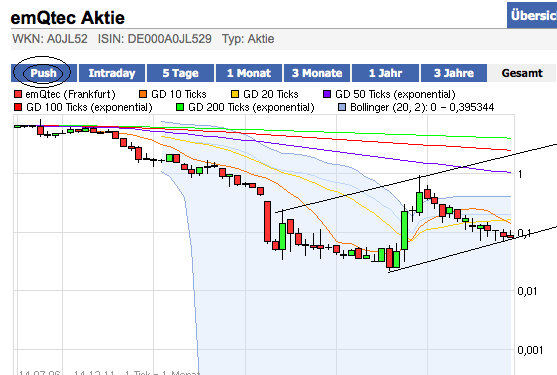Click the purple GD 50 Ticks swatch

click(x=327, y=94)
